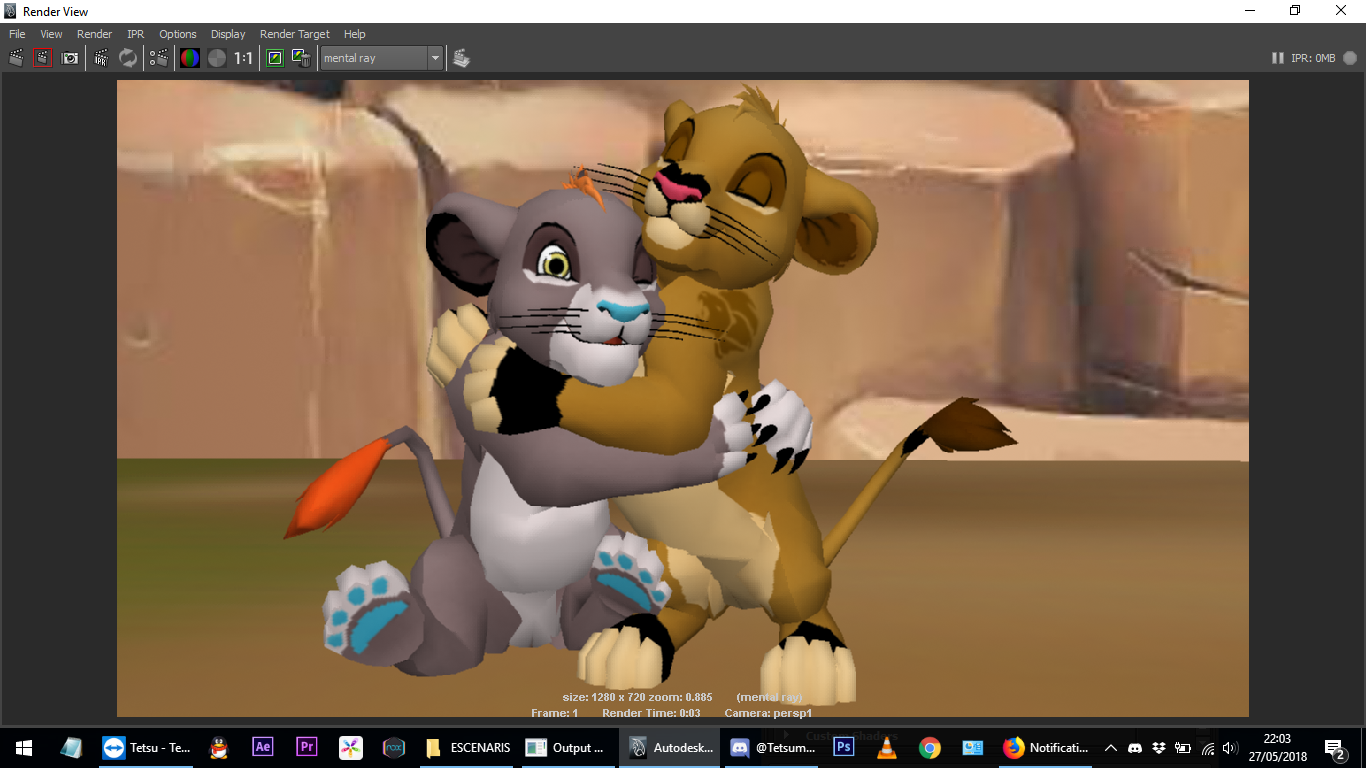Open the volume speaker tray icon

coord(1230,748)
